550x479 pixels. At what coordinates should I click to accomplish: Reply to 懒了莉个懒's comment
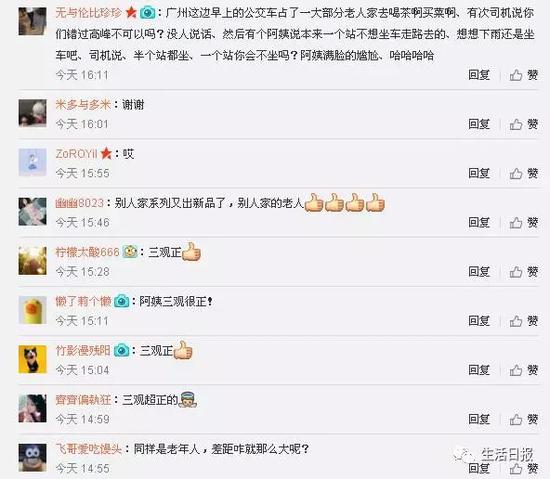(x=479, y=321)
